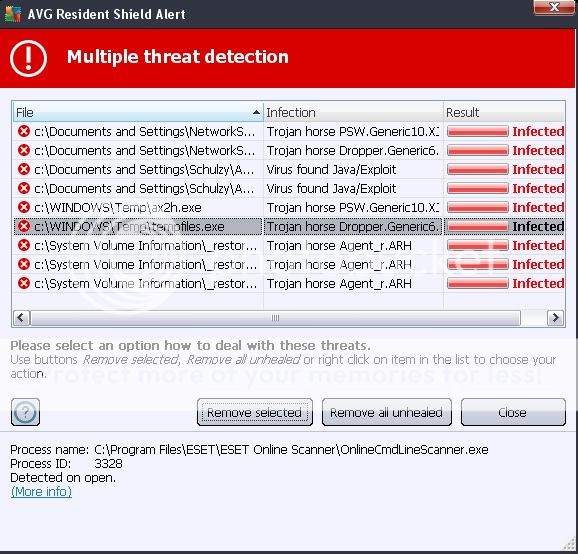Click the red X icon beside tempfiles.exe

tap(24, 226)
